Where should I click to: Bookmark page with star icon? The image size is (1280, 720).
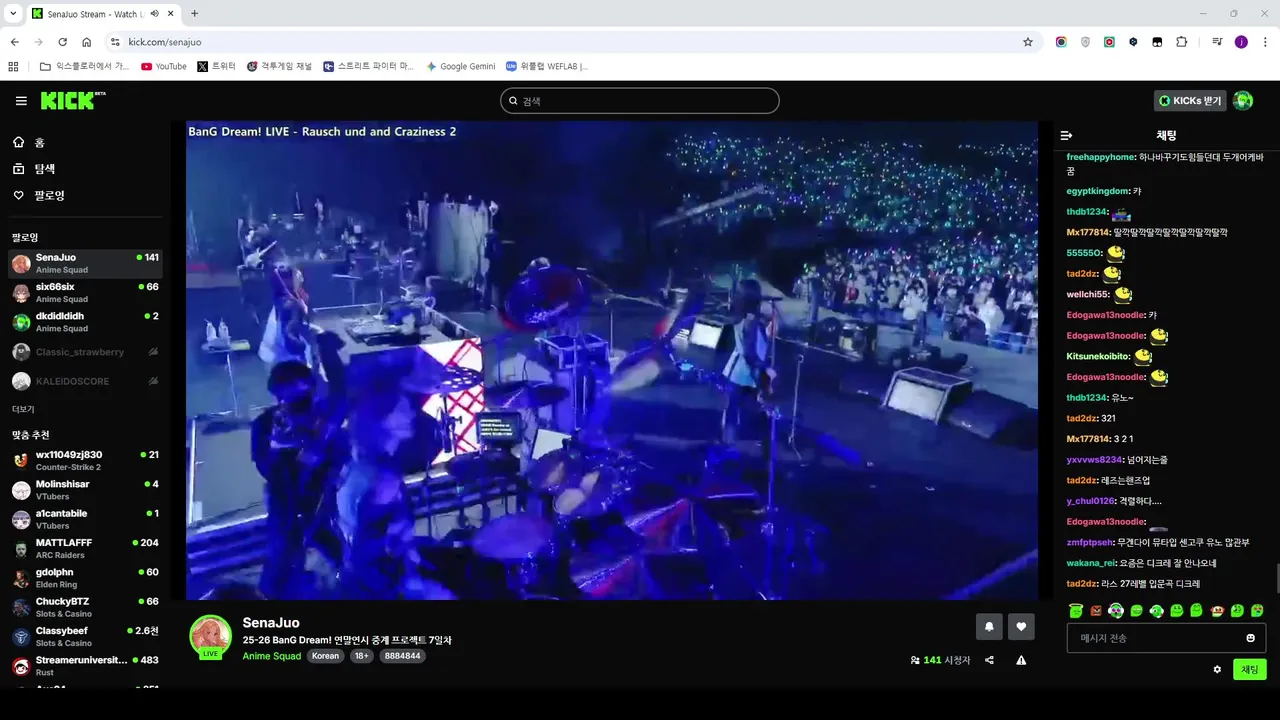[x=1027, y=42]
